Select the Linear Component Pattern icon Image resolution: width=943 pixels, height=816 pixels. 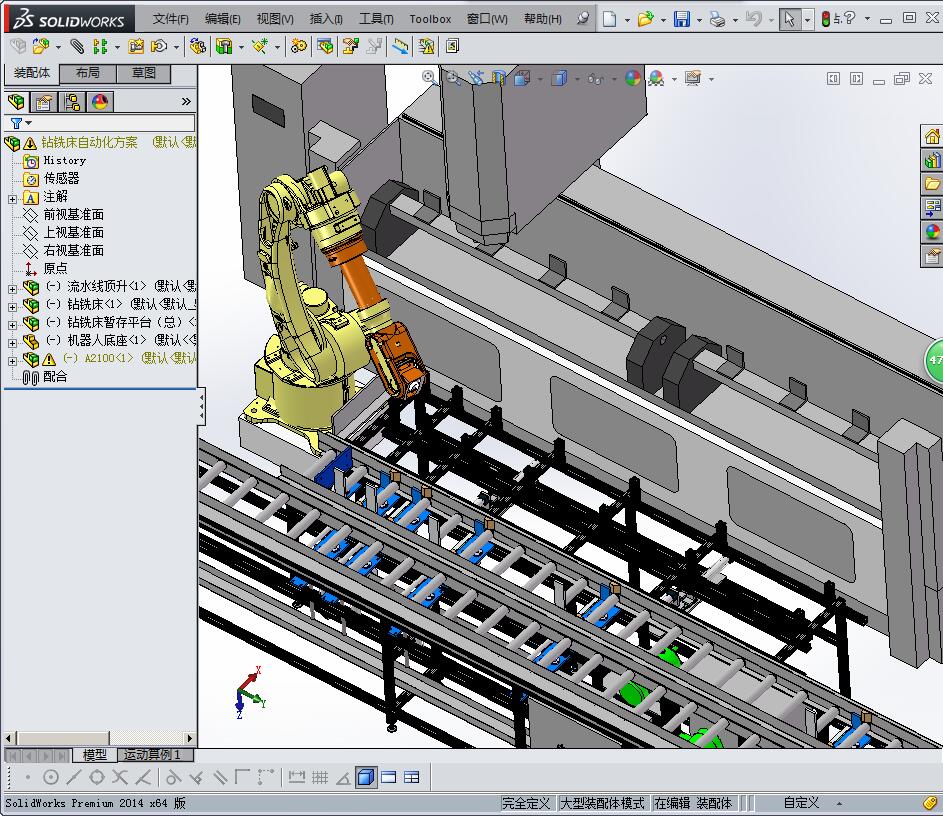(100, 46)
